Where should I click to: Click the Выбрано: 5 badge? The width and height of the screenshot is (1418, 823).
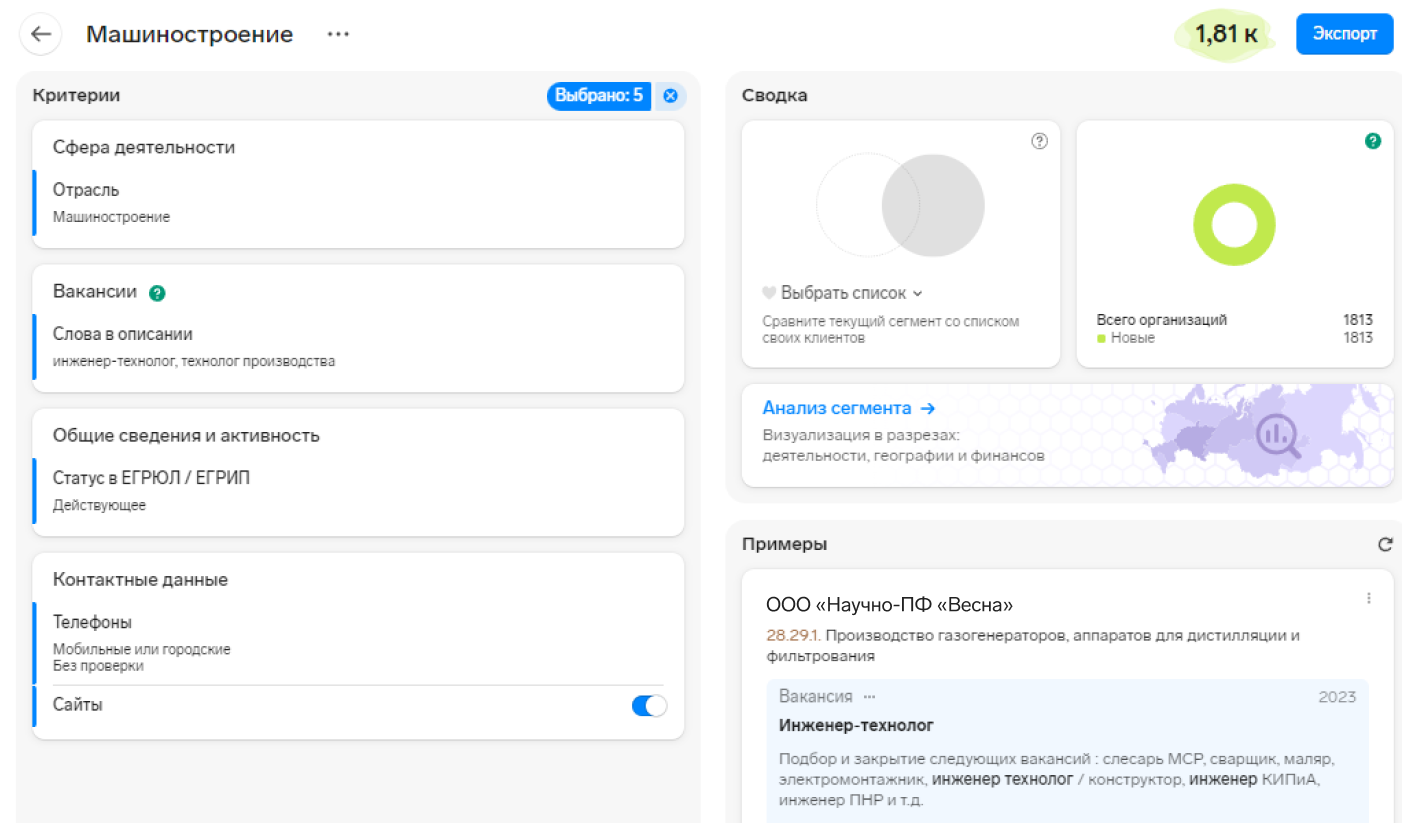599,96
